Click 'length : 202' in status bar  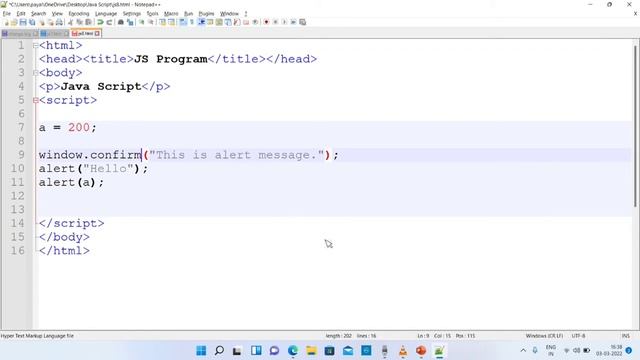pyautogui.click(x=338, y=336)
